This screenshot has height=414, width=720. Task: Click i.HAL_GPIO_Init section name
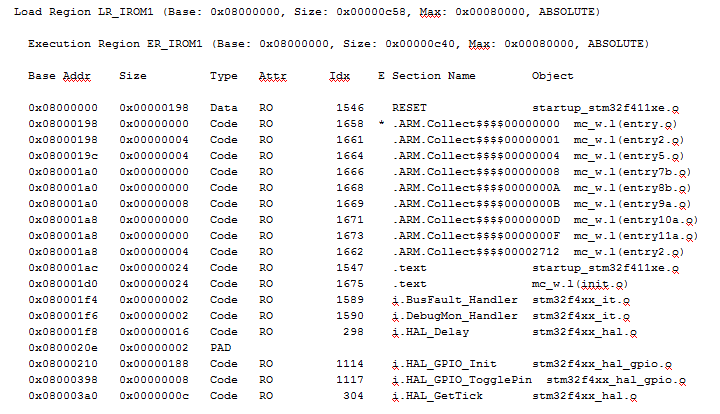(x=444, y=364)
